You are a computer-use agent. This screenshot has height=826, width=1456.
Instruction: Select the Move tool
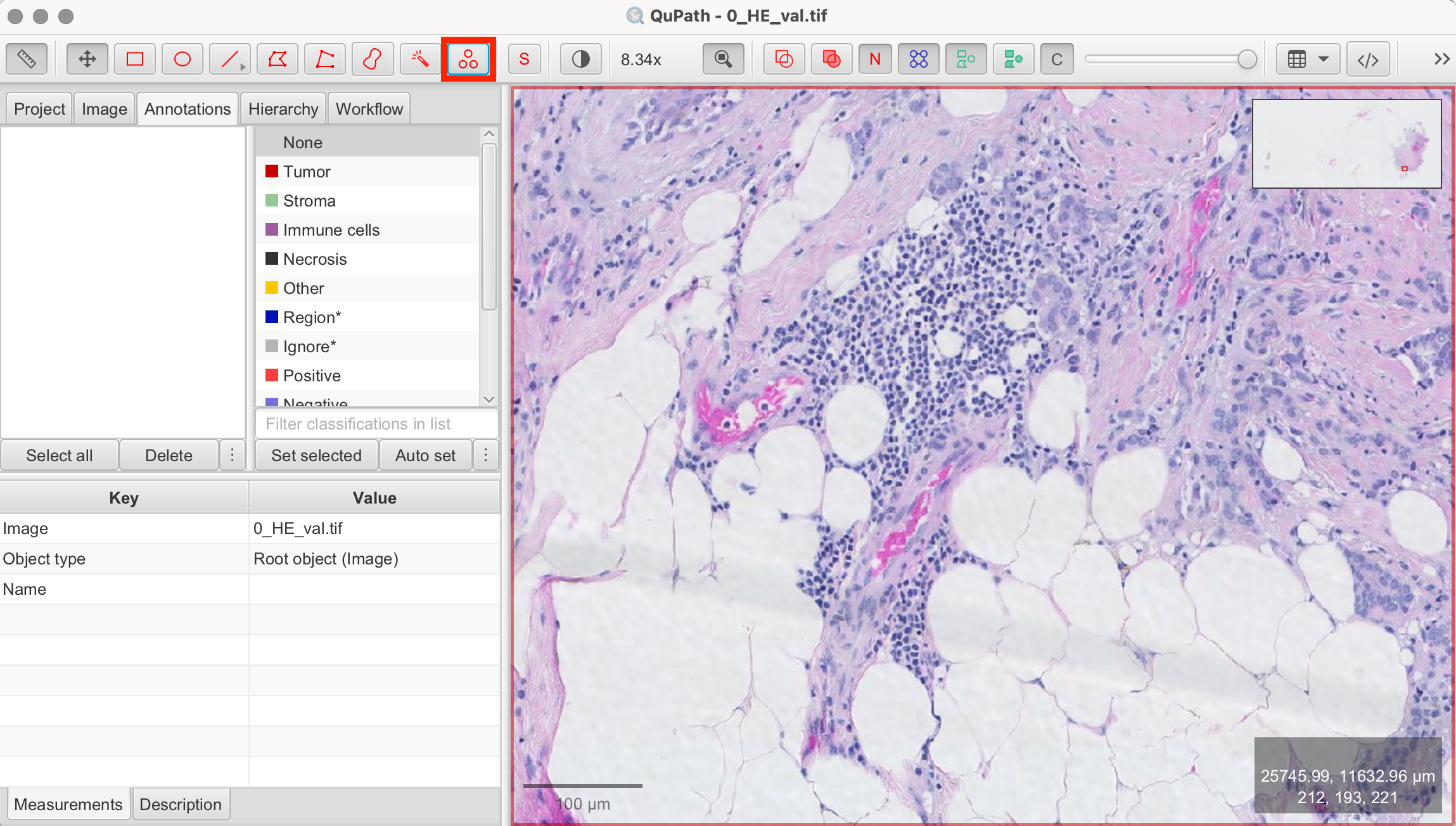[x=87, y=60]
